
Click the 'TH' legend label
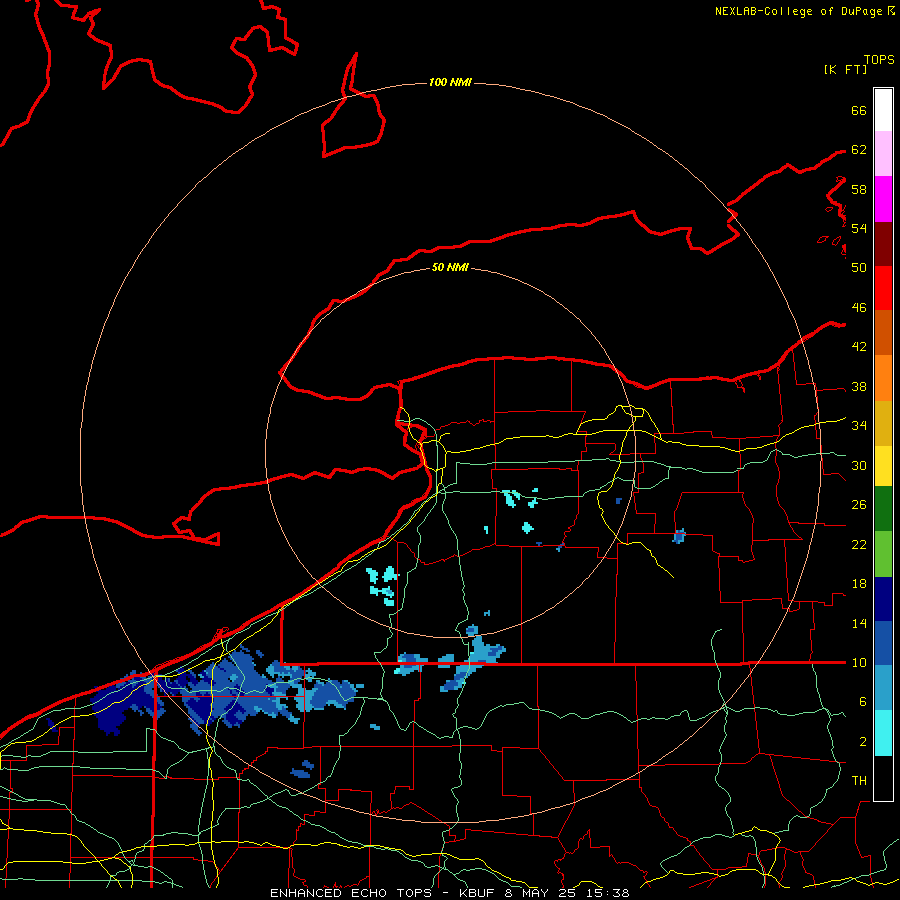tap(859, 781)
